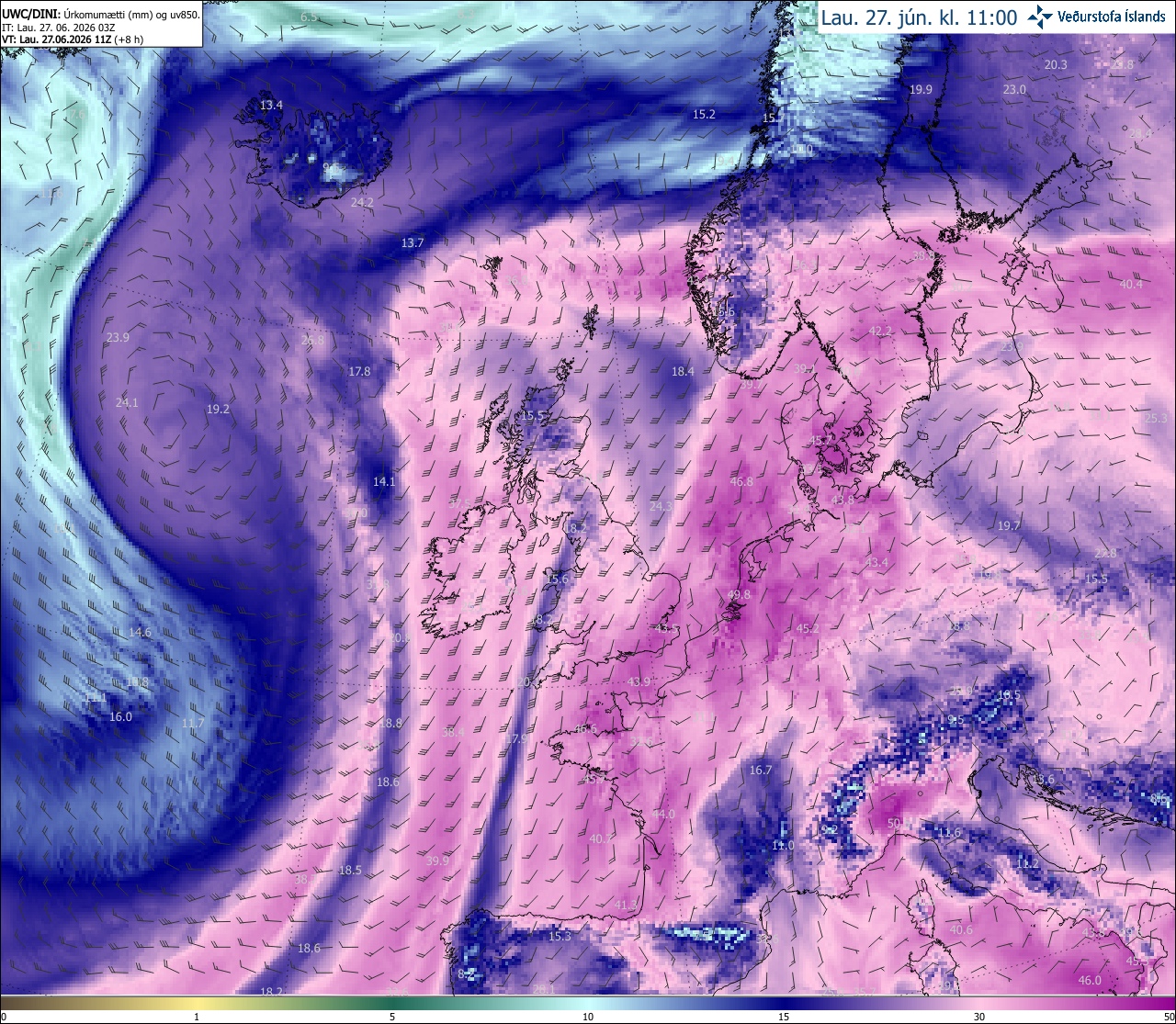
Task: Click the 24.2 value south of Iceland
Action: coord(362,202)
